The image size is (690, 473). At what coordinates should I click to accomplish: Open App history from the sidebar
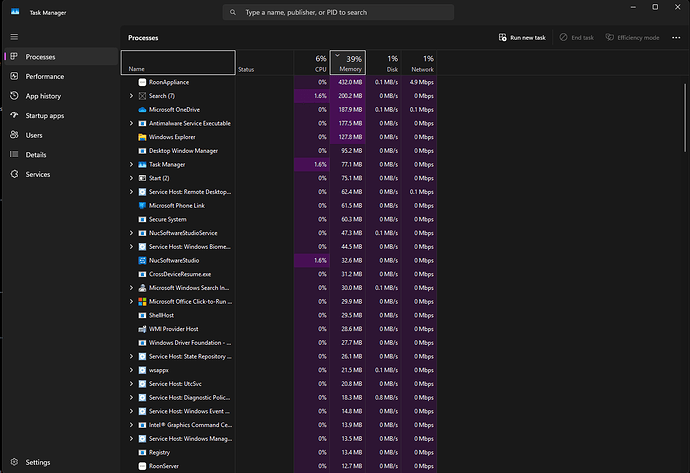(x=14, y=96)
